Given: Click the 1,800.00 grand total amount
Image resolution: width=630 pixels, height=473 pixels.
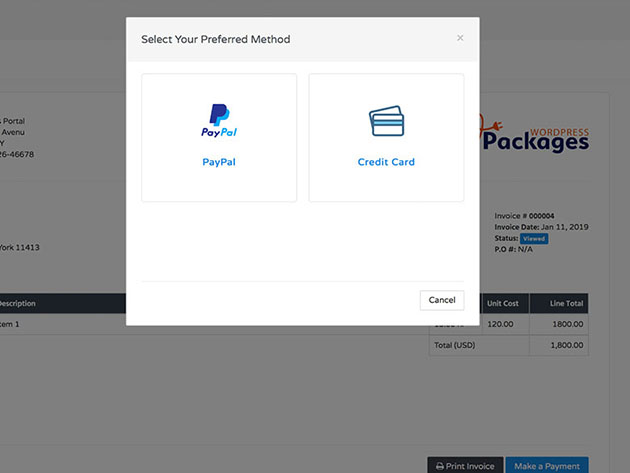Looking at the screenshot, I should [566, 345].
